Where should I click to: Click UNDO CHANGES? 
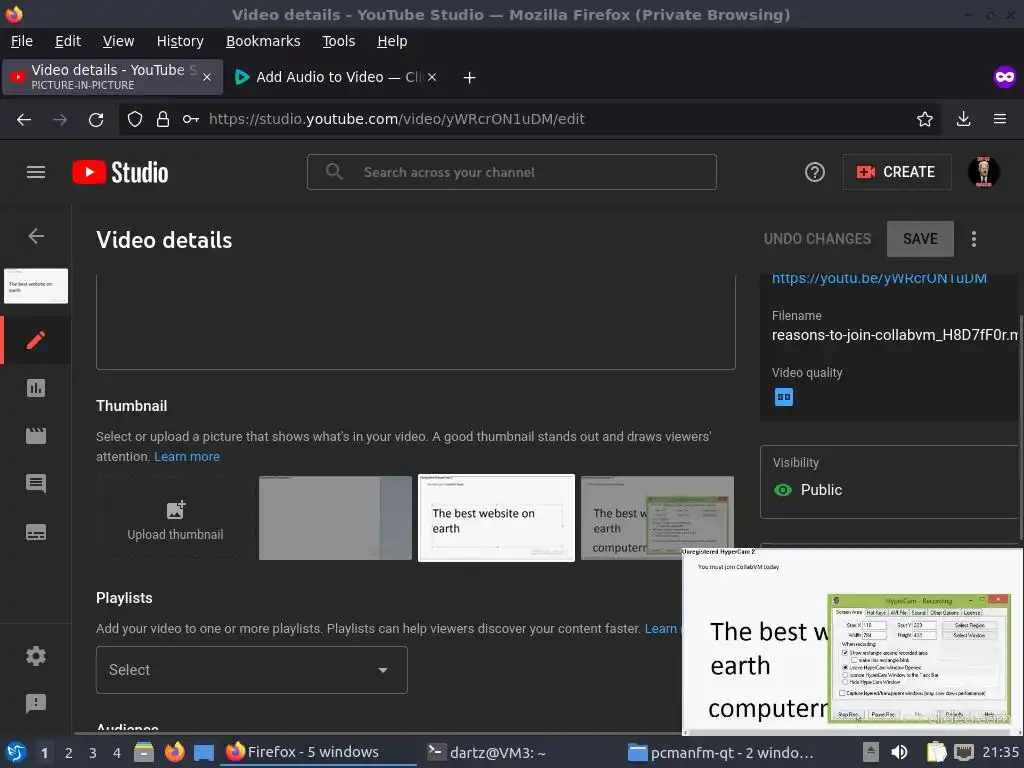pos(818,239)
